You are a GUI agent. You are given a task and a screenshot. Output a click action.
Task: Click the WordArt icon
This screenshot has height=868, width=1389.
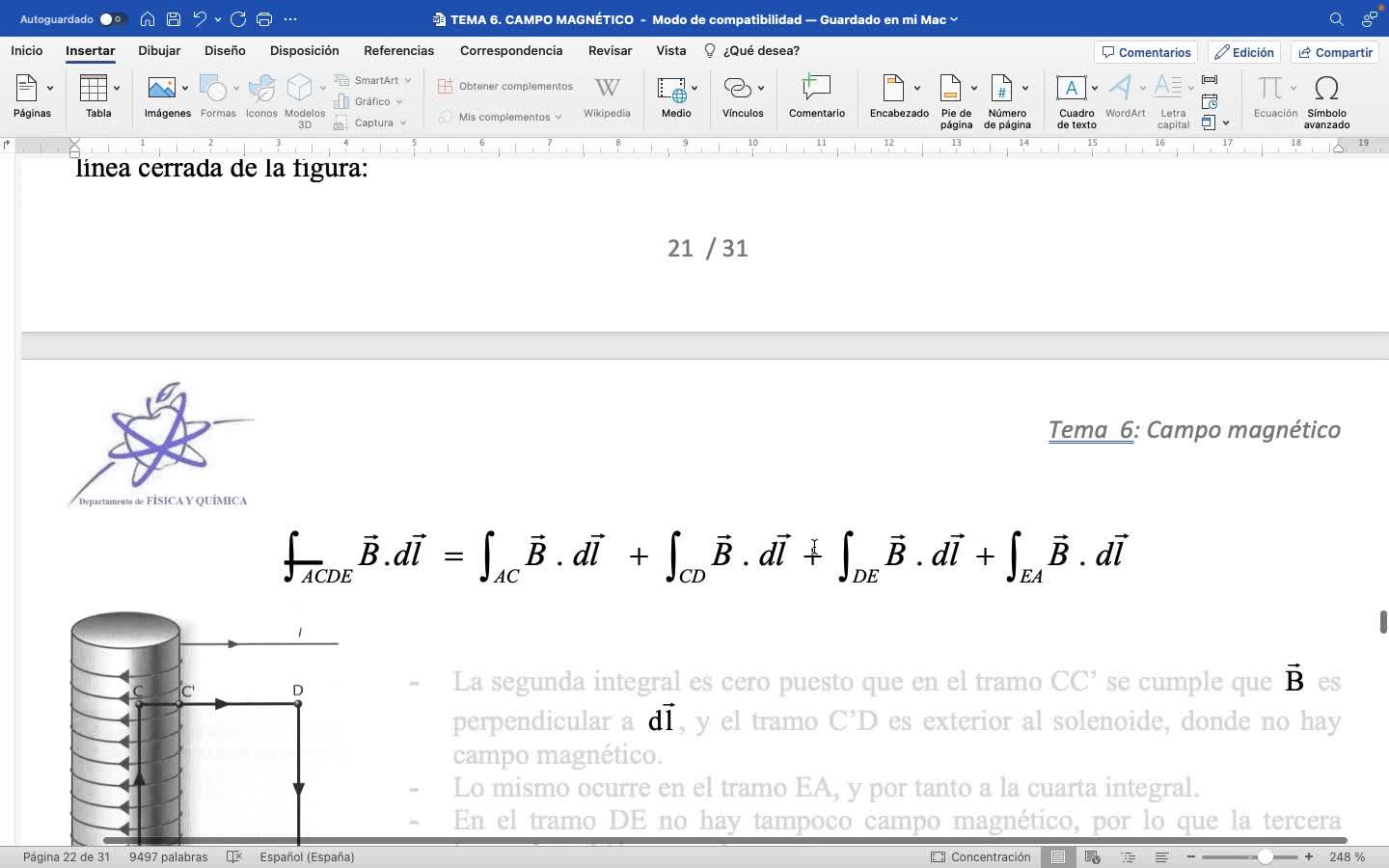point(1120,88)
